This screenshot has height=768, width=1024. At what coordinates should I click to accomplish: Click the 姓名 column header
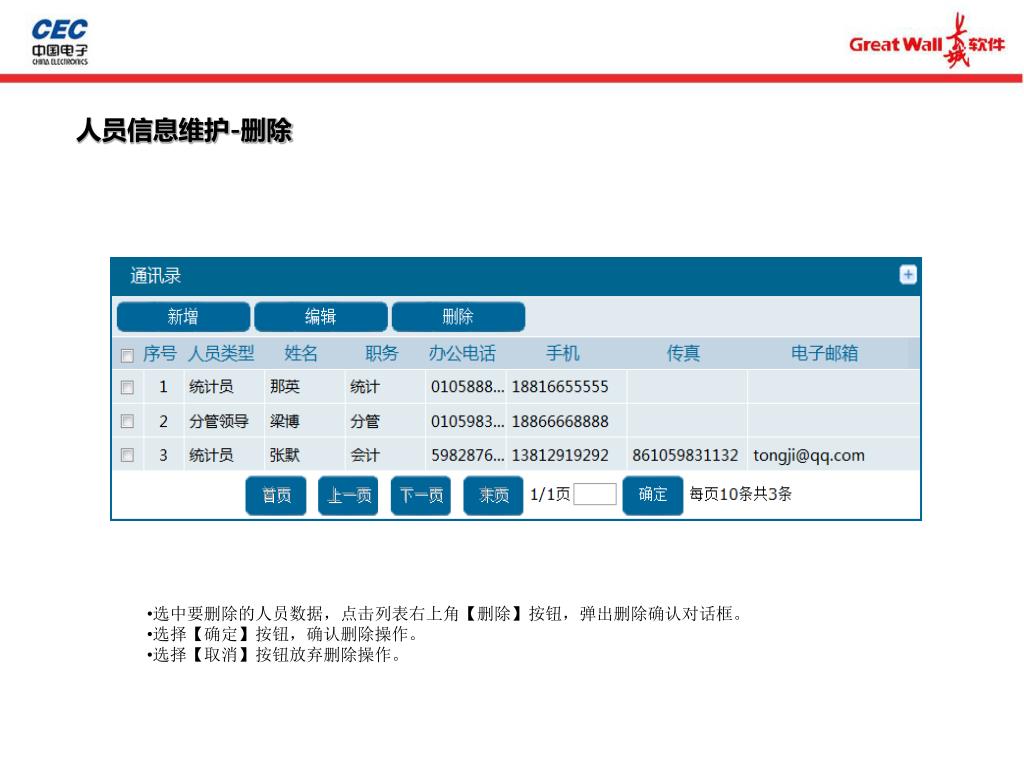point(300,353)
